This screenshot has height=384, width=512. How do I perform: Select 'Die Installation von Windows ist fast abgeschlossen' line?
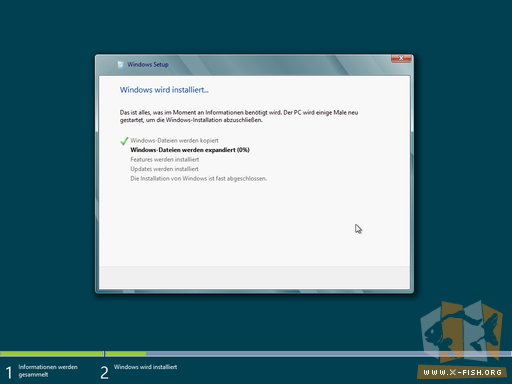coord(199,179)
